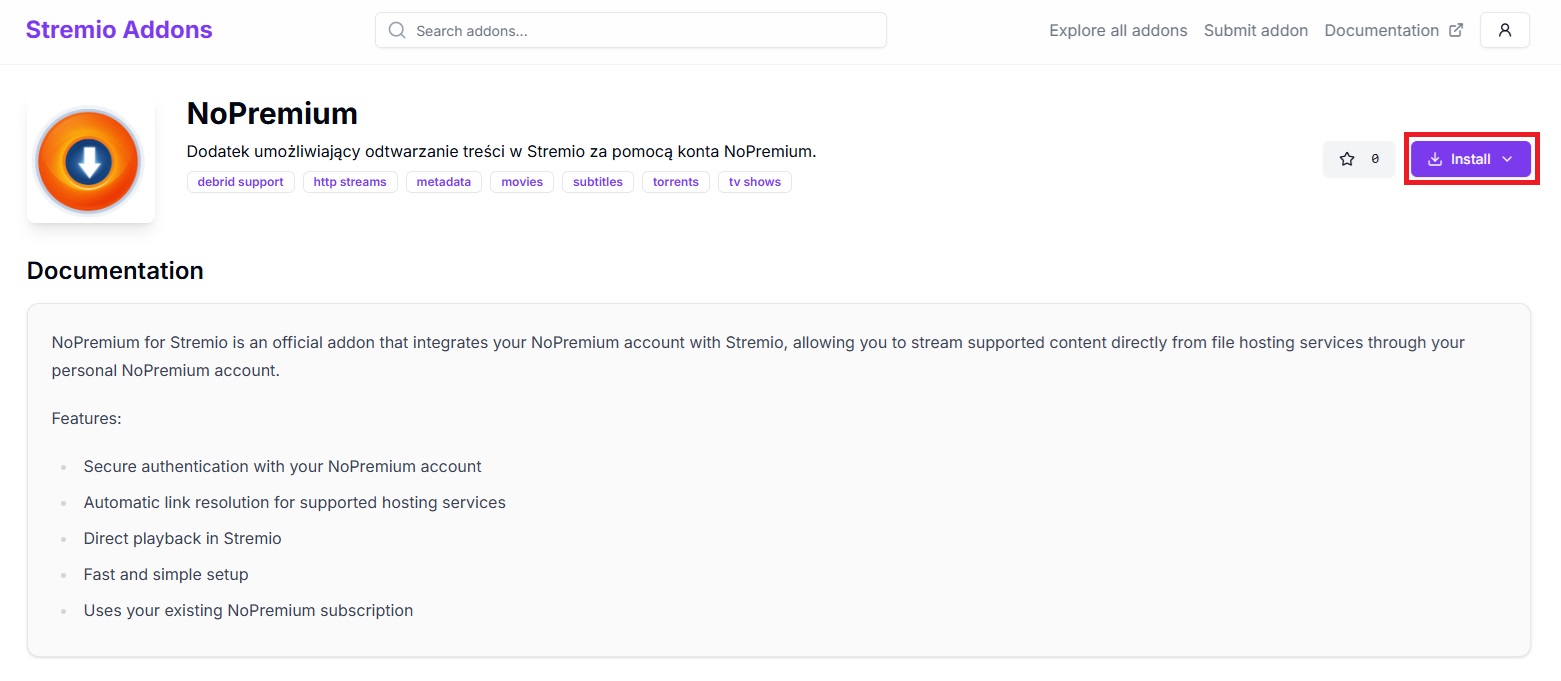
Task: Click the subtitles tag
Action: tap(598, 182)
